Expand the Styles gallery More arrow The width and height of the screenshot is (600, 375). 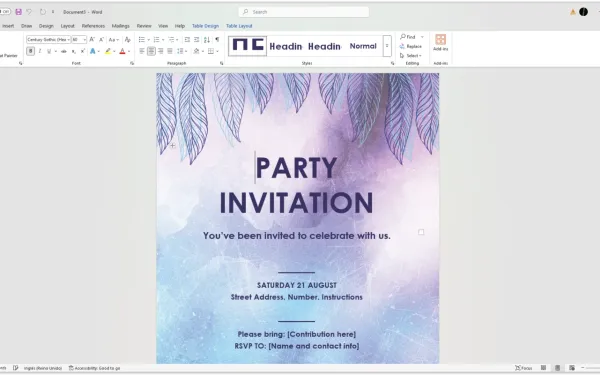pyautogui.click(x=387, y=46)
